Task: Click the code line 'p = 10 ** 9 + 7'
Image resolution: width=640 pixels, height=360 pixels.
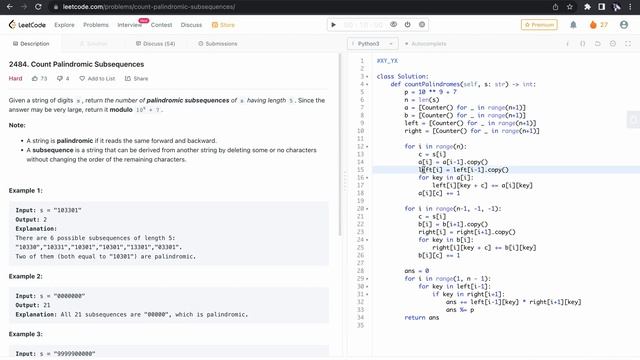Action: click(431, 92)
